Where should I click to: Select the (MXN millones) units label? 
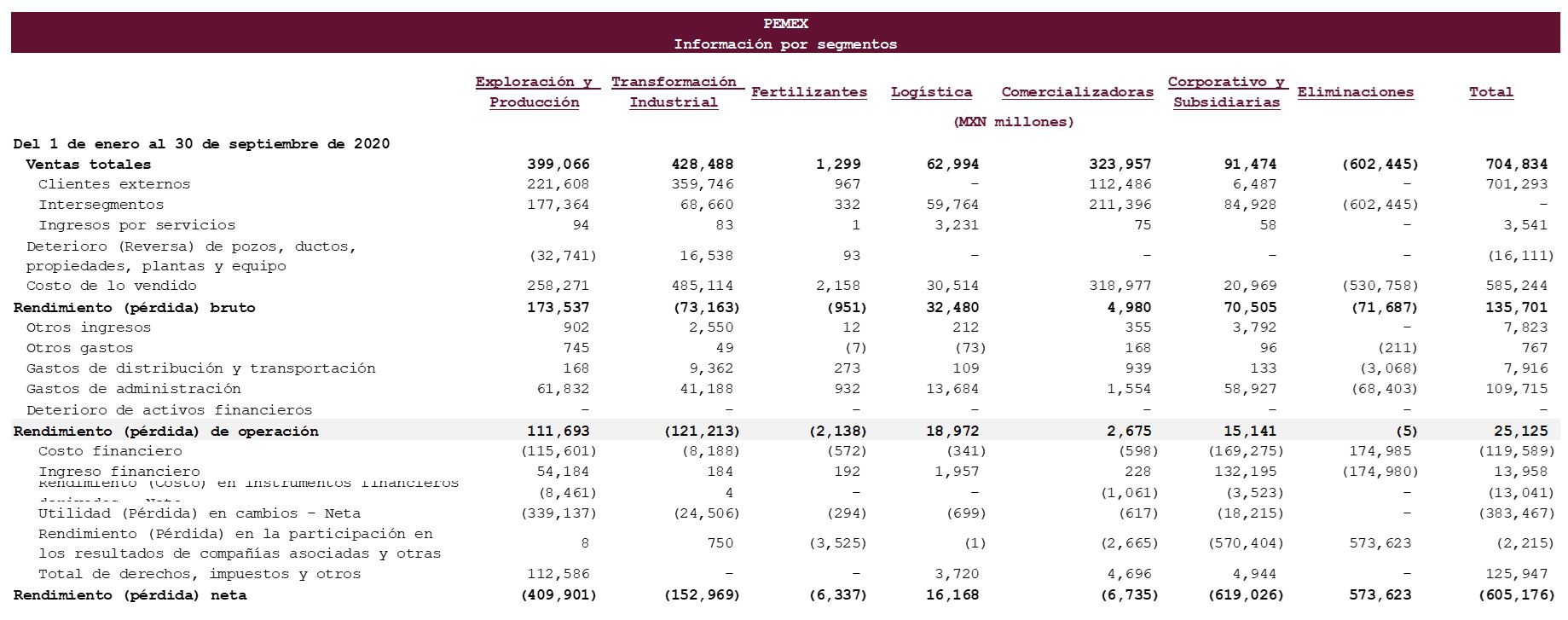pyautogui.click(x=1013, y=122)
